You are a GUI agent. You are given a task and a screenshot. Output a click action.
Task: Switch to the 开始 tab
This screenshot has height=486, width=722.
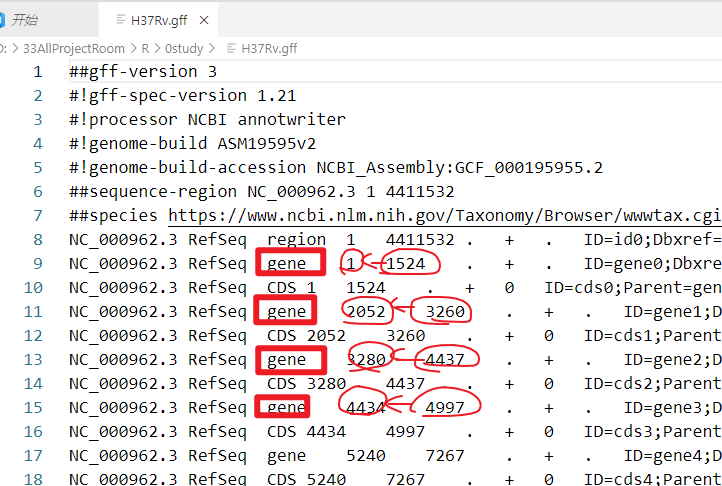click(23, 20)
